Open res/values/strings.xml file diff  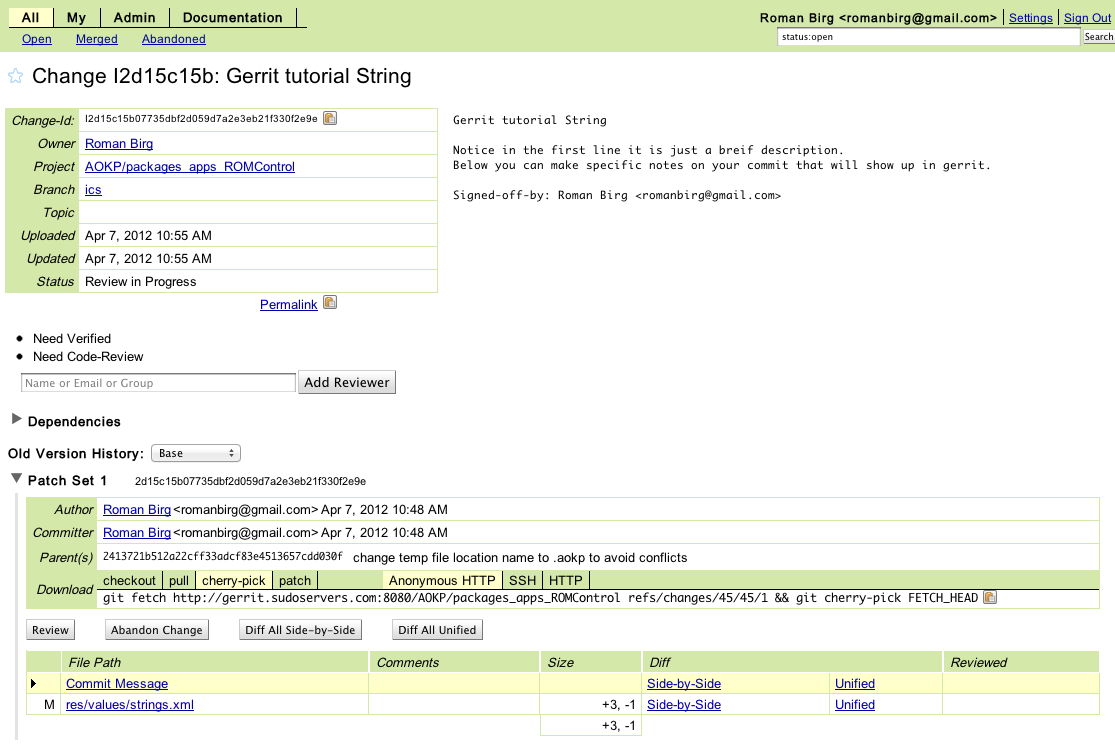click(x=129, y=704)
